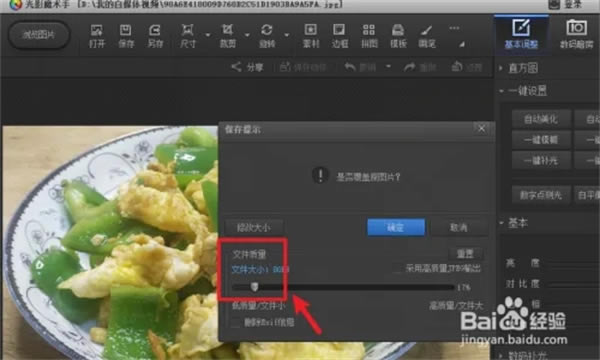Viewport: 600px width, 360px height.
Task: Open the 素材 (Materials) tool
Action: (x=311, y=36)
